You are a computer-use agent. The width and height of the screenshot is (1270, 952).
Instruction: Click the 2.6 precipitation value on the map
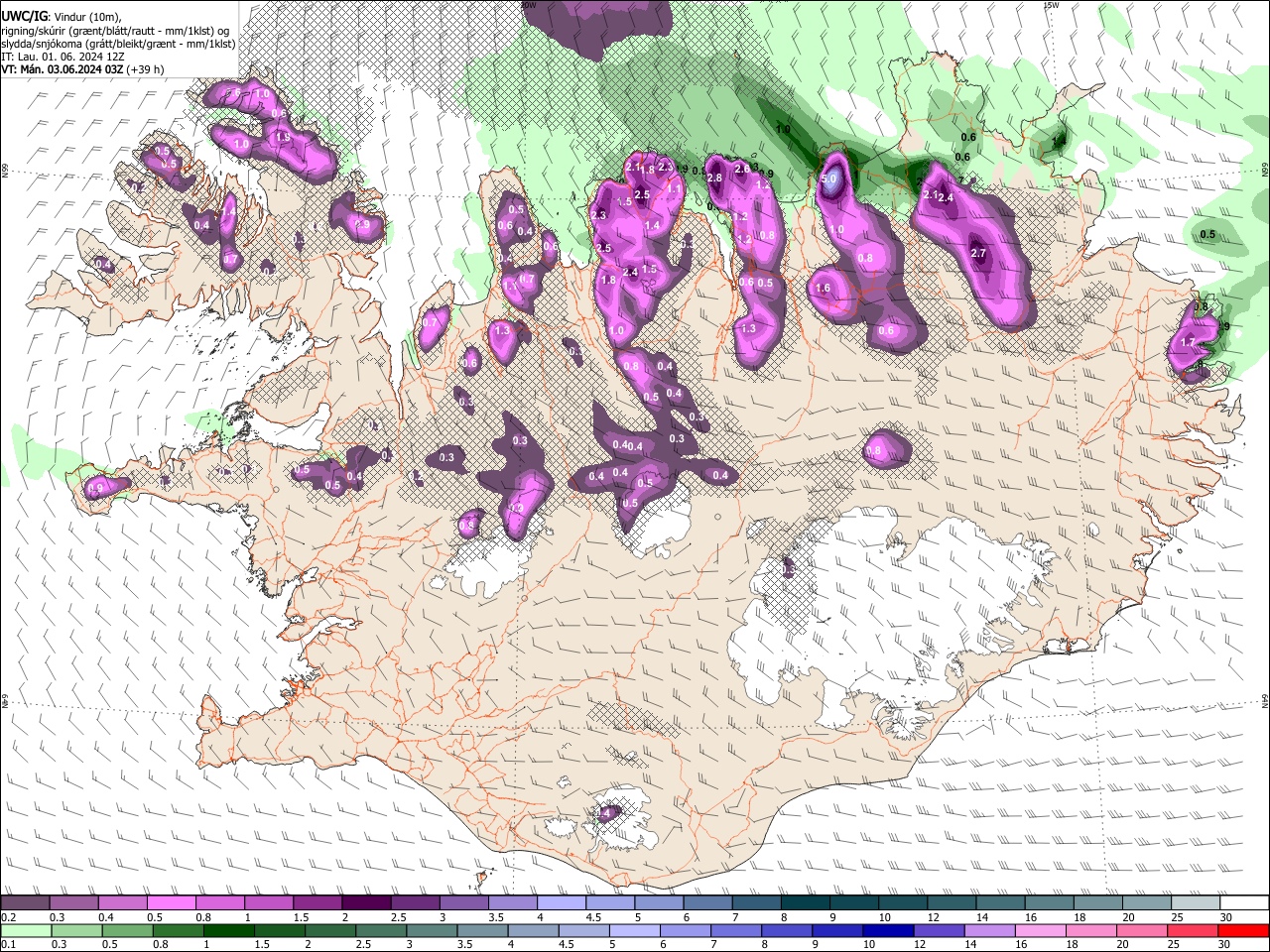pos(742,169)
